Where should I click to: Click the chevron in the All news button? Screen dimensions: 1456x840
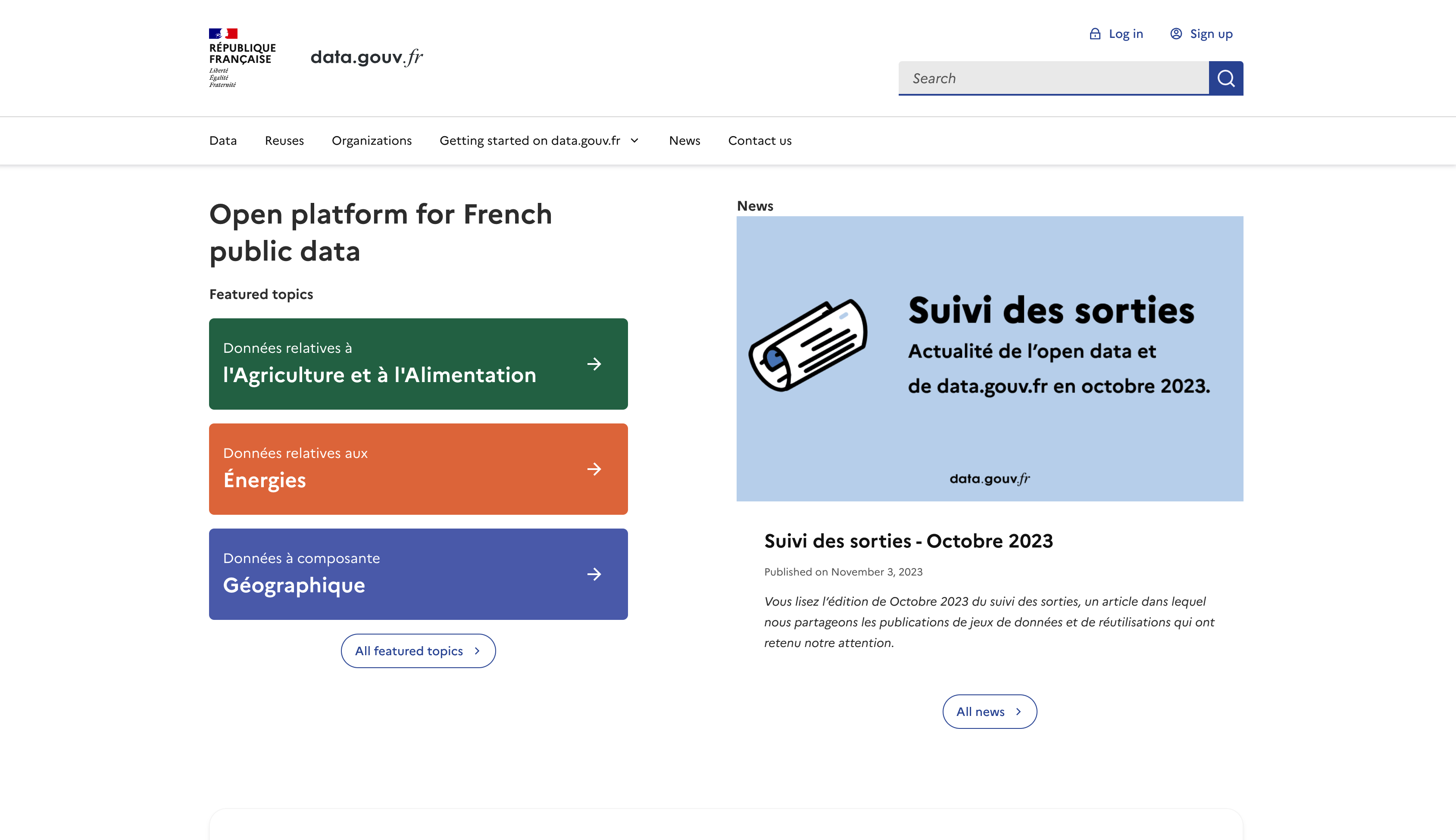coord(1019,711)
